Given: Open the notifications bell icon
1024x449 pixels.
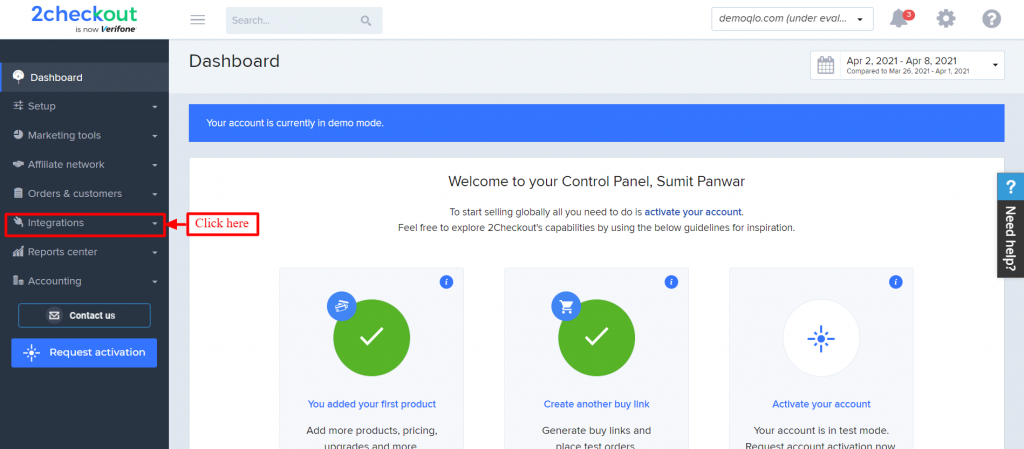Looking at the screenshot, I should [x=900, y=18].
